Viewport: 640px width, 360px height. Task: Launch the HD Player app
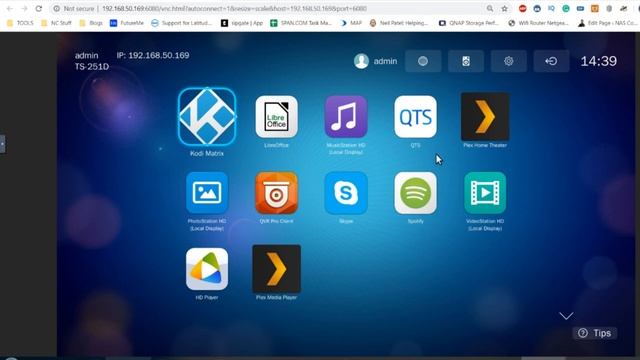click(207, 269)
